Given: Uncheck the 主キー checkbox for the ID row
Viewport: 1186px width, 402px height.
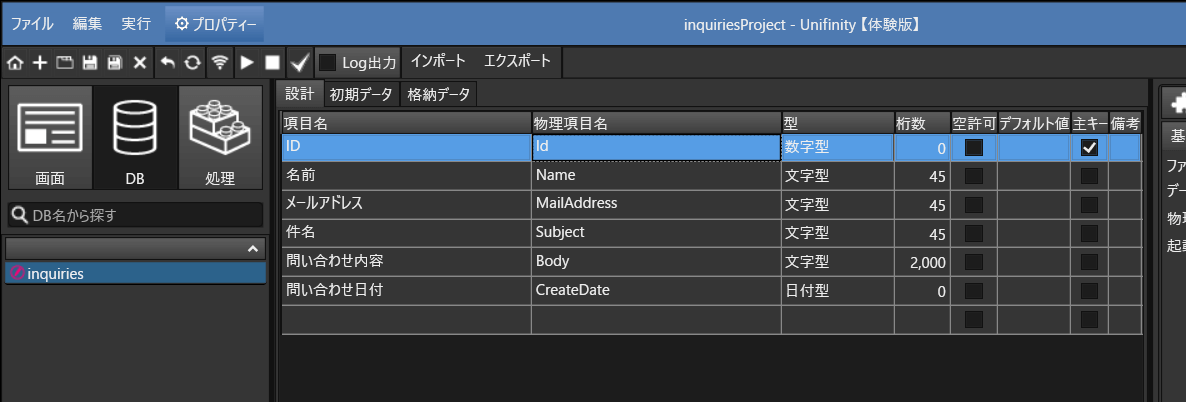Looking at the screenshot, I should pos(1089,147).
